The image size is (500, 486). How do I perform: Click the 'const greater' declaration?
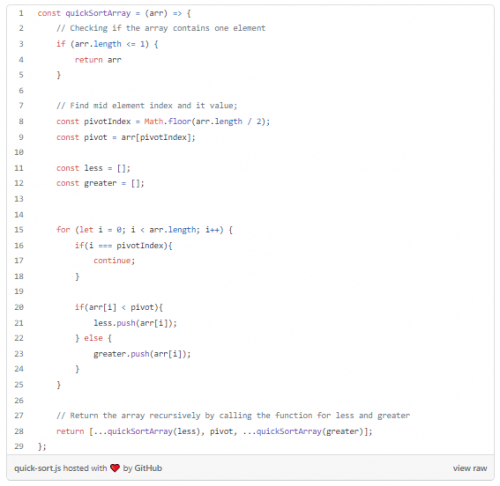tap(86, 183)
